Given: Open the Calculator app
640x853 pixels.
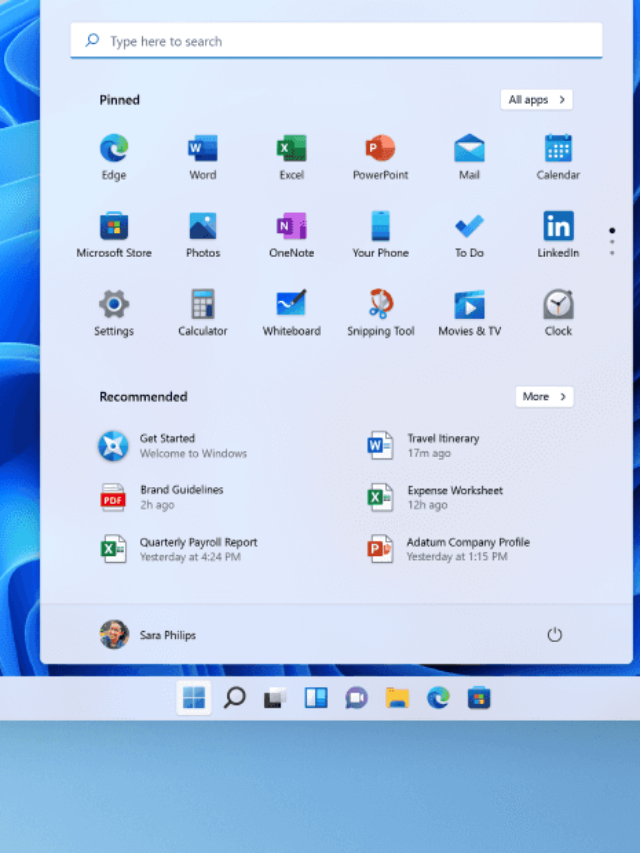Looking at the screenshot, I should [202, 305].
